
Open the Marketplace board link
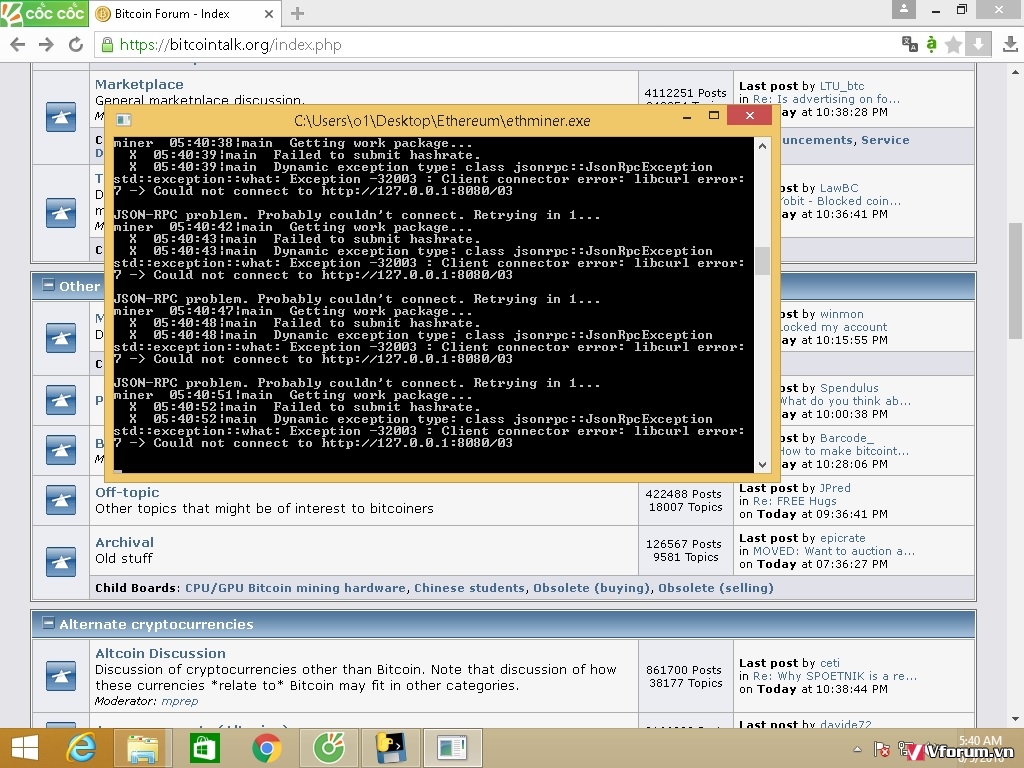point(139,84)
